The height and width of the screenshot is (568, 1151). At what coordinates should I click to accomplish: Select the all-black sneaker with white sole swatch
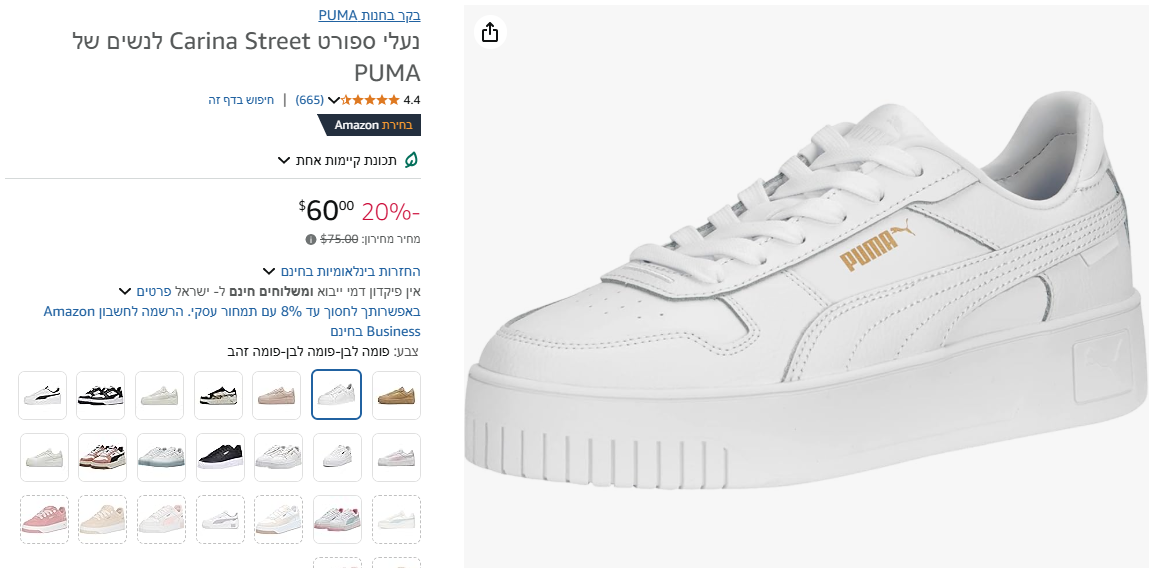pos(220,458)
